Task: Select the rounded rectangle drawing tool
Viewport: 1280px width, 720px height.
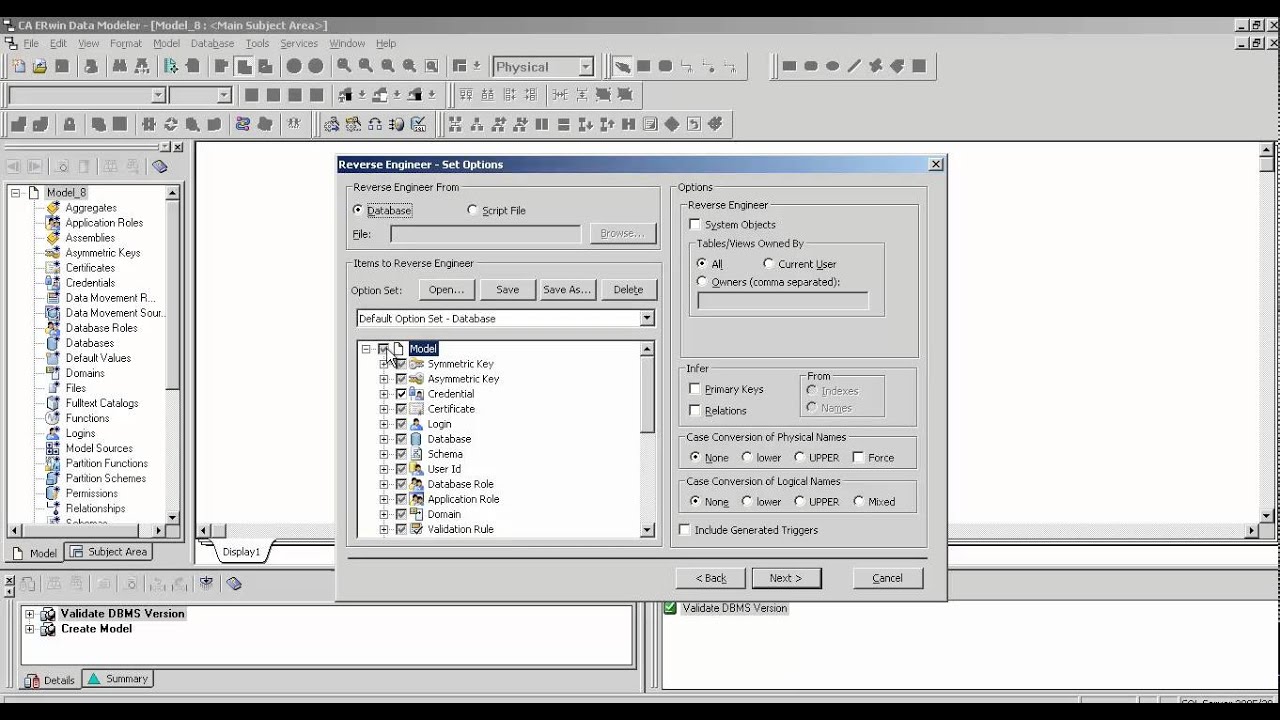Action: pyautogui.click(x=811, y=66)
